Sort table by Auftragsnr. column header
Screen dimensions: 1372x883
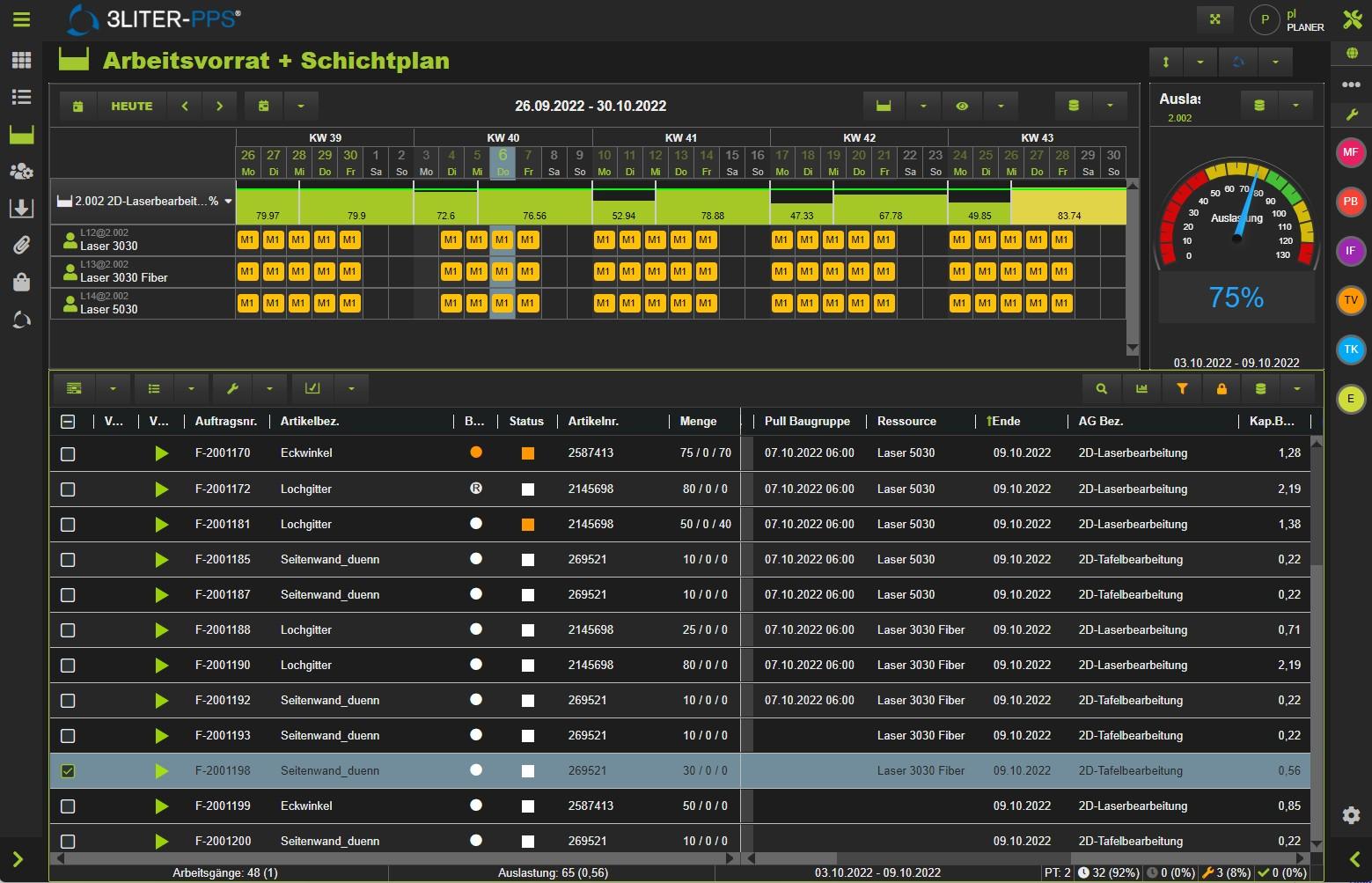[x=226, y=422]
